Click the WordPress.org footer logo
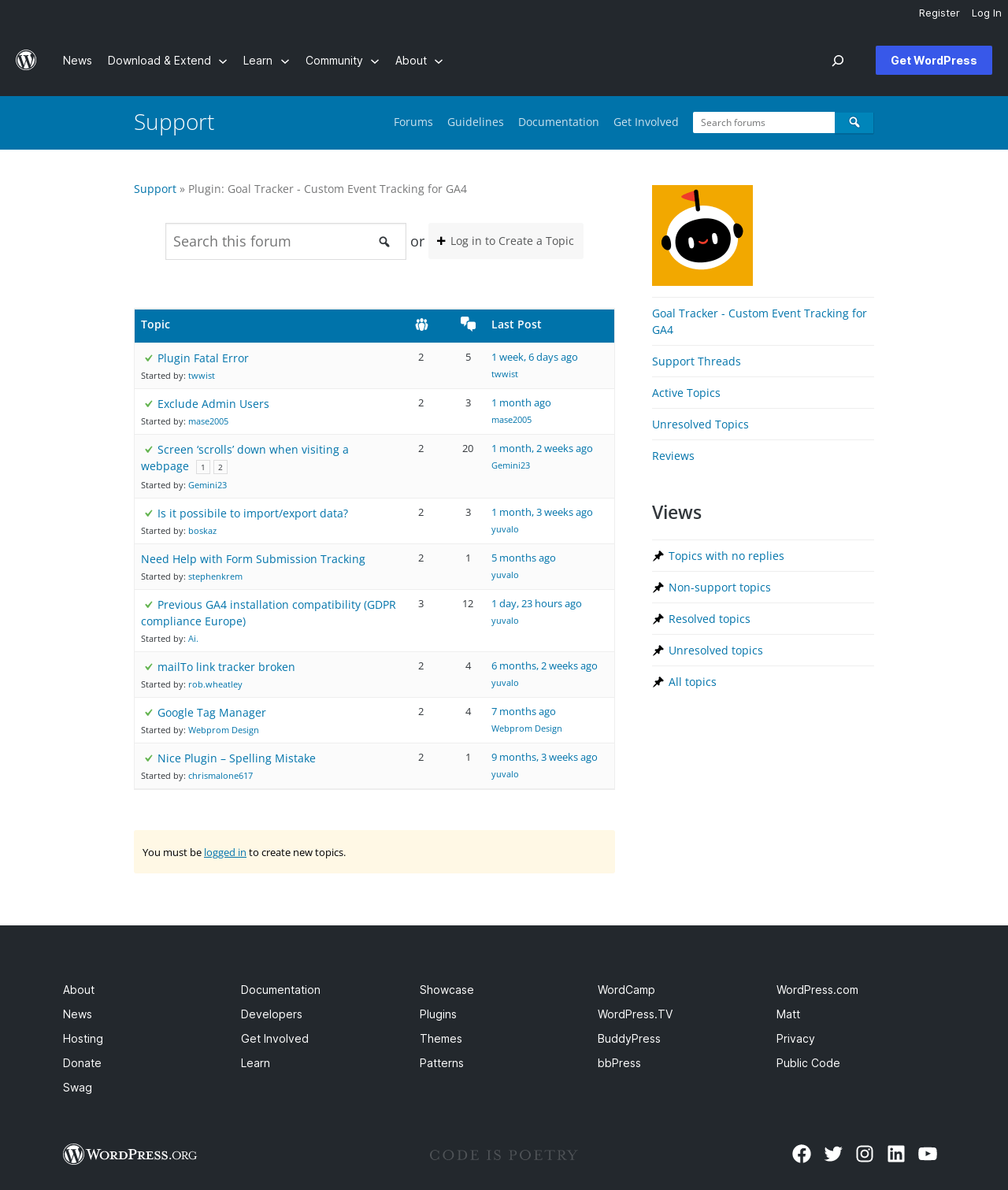This screenshot has height=1190, width=1008. (130, 1155)
